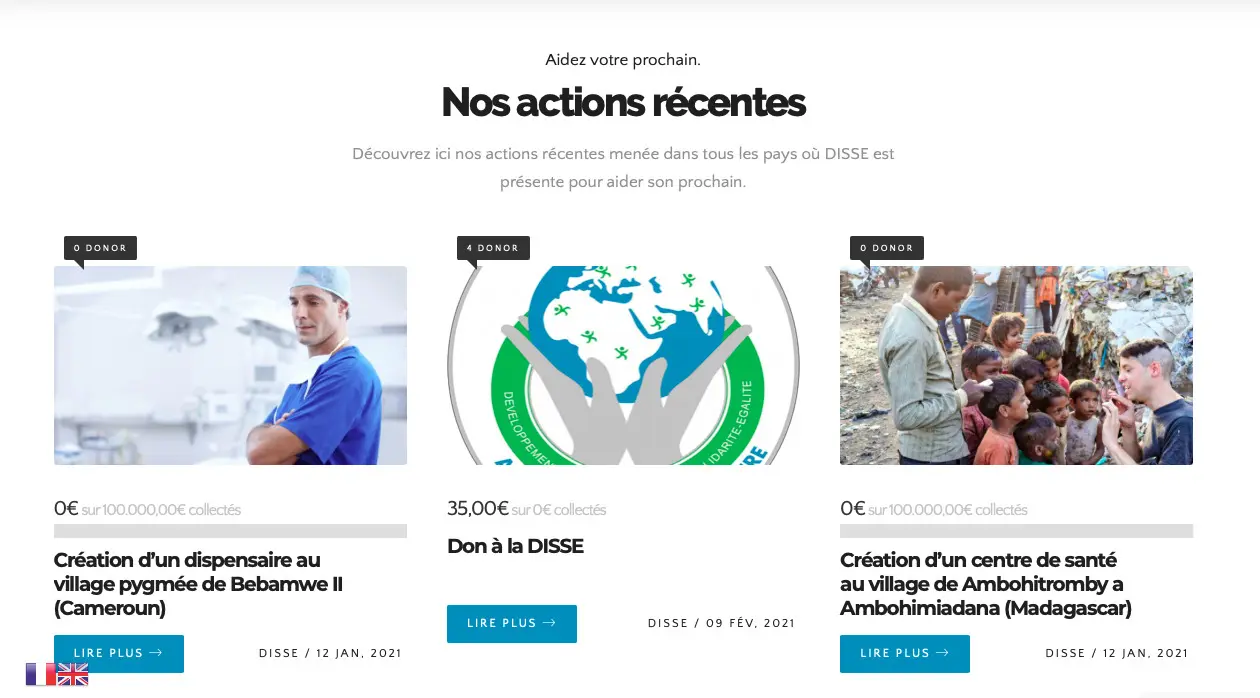This screenshot has width=1260, height=698.
Task: Click Lire Plus for the Bebamwe II dispensaire
Action: (x=119, y=653)
